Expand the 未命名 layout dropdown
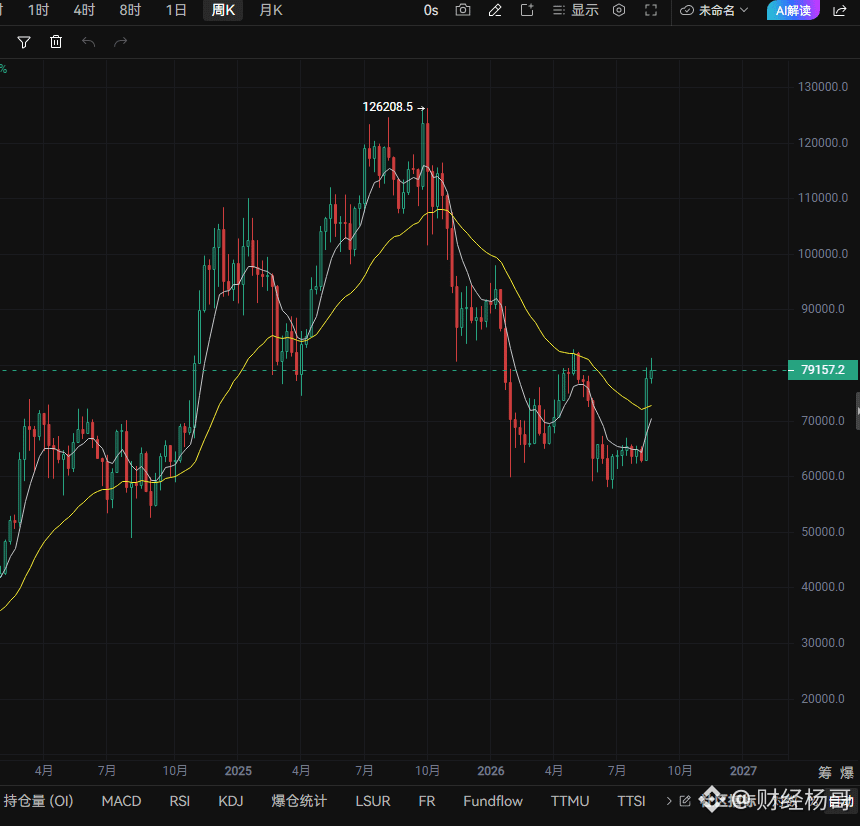 [x=714, y=10]
